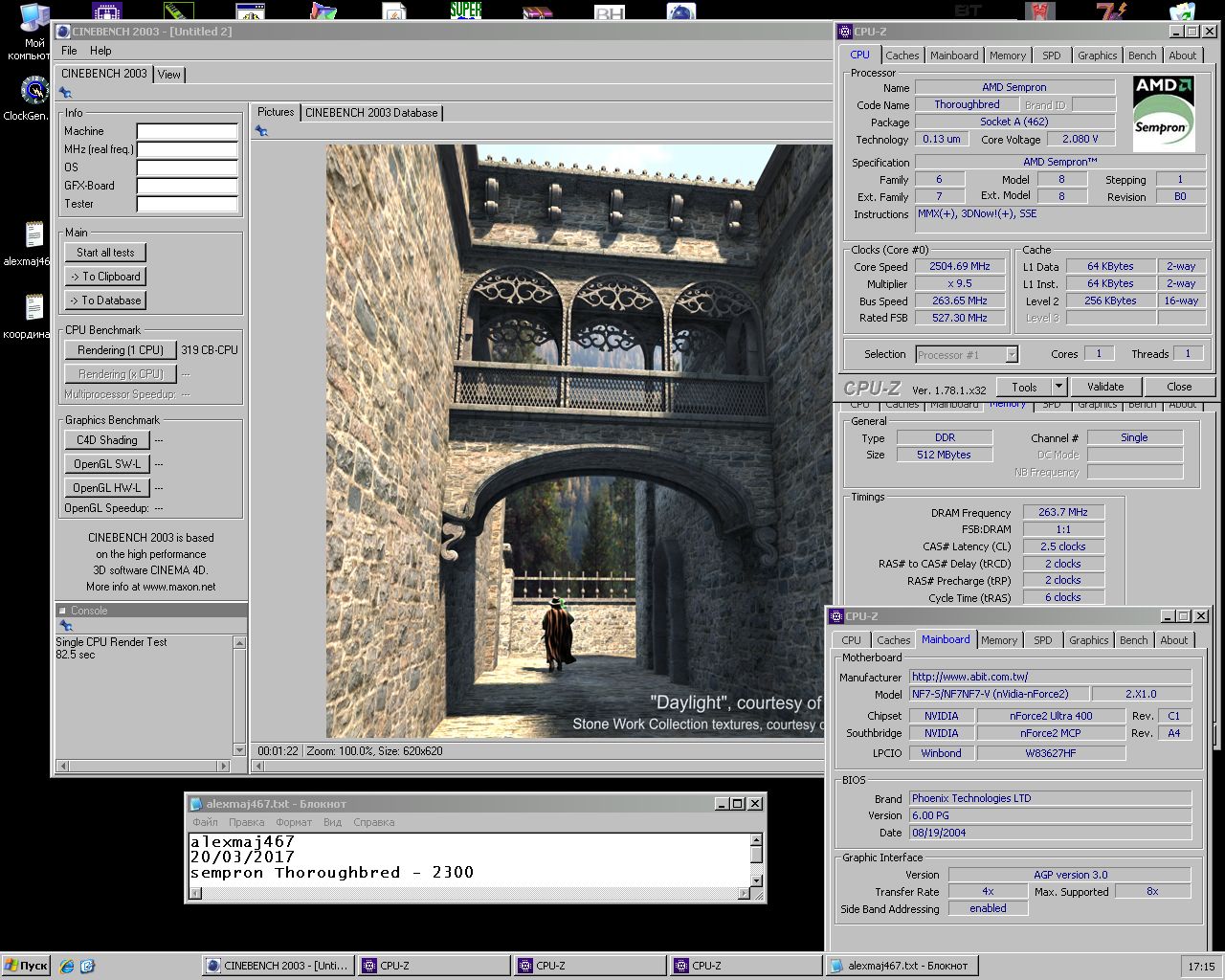The height and width of the screenshot is (980, 1225).
Task: Run Rendering (1 CPU) benchmark
Action: pyautogui.click(x=120, y=350)
